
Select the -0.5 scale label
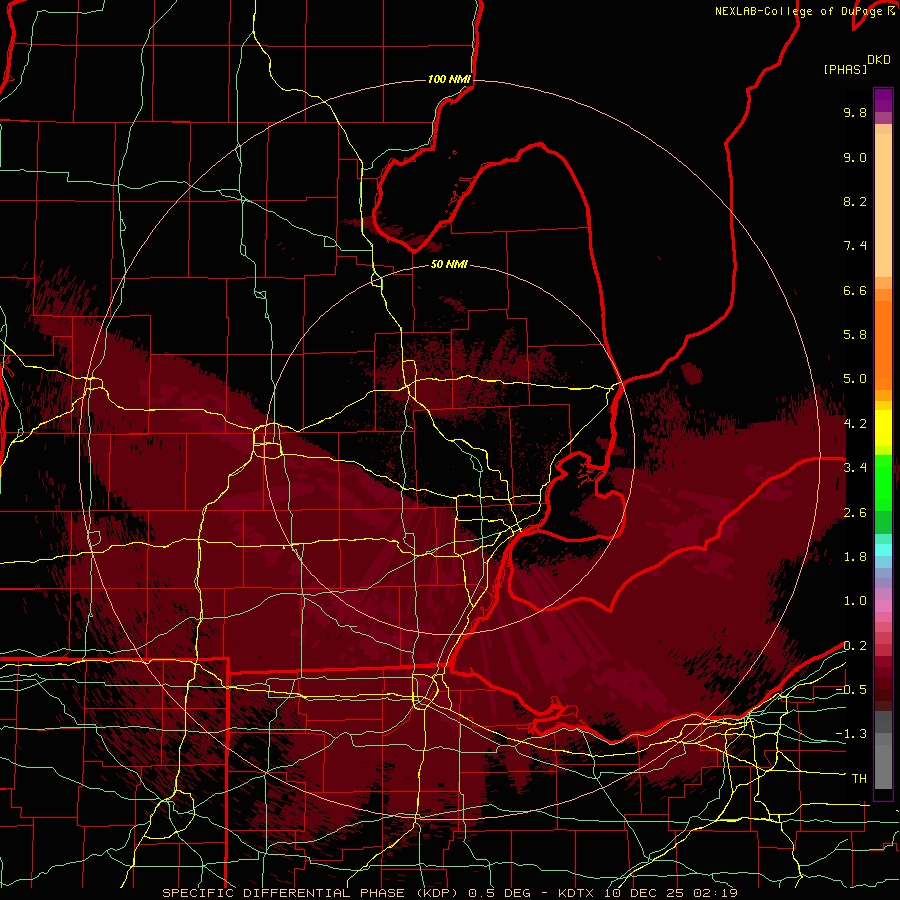851,690
